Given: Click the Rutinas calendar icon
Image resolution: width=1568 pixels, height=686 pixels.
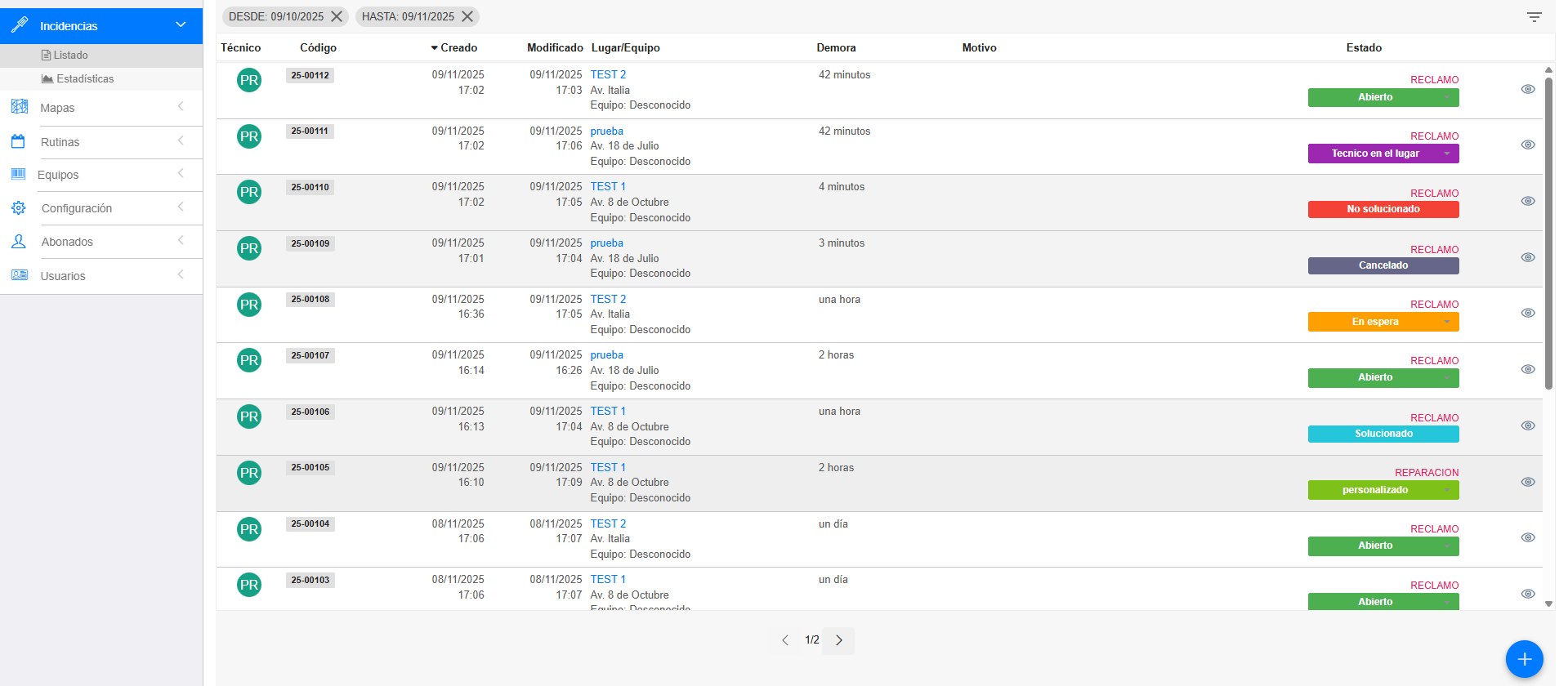Looking at the screenshot, I should [x=18, y=141].
